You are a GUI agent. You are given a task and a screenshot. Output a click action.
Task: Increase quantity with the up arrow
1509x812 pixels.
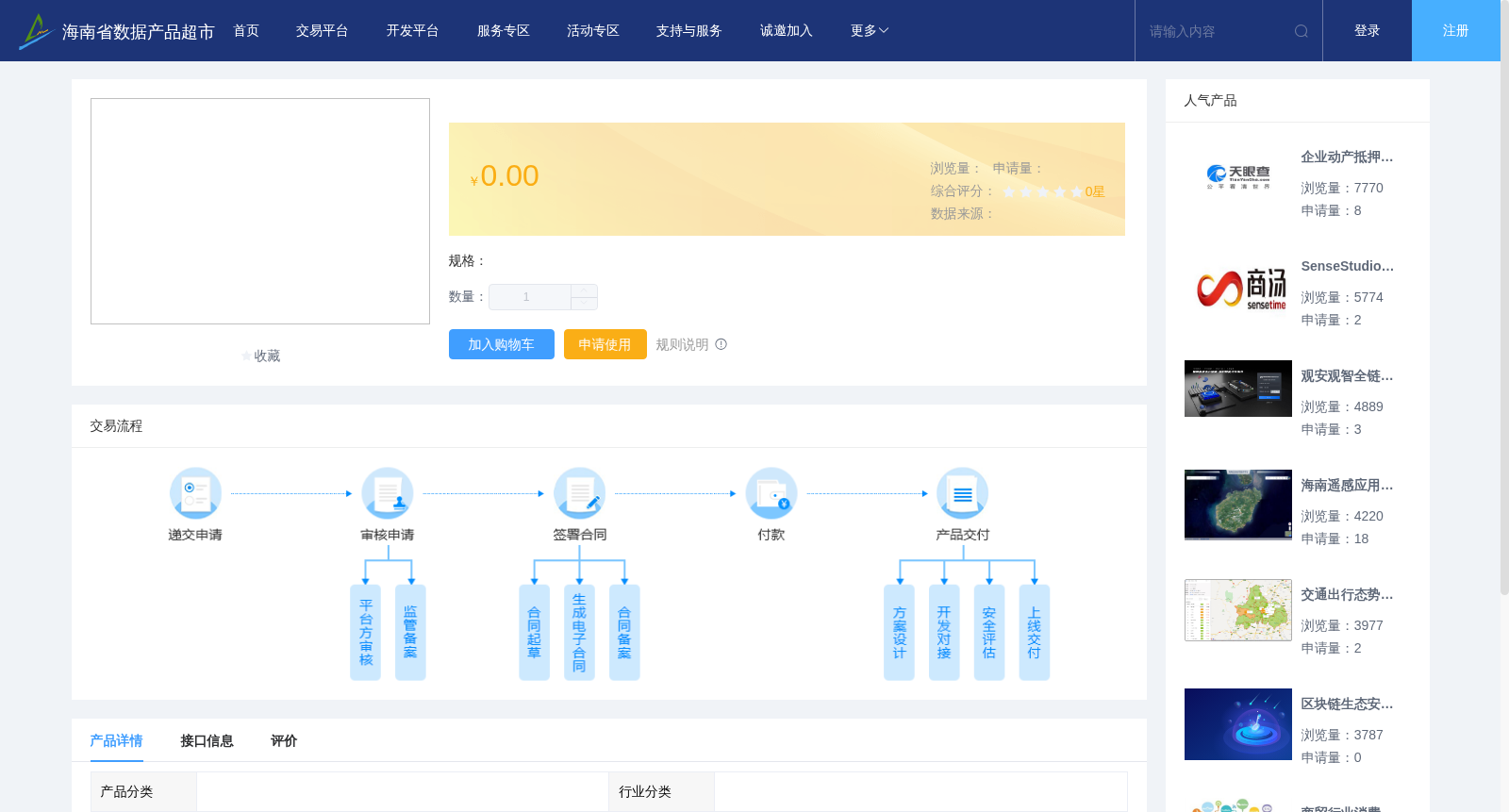point(584,290)
